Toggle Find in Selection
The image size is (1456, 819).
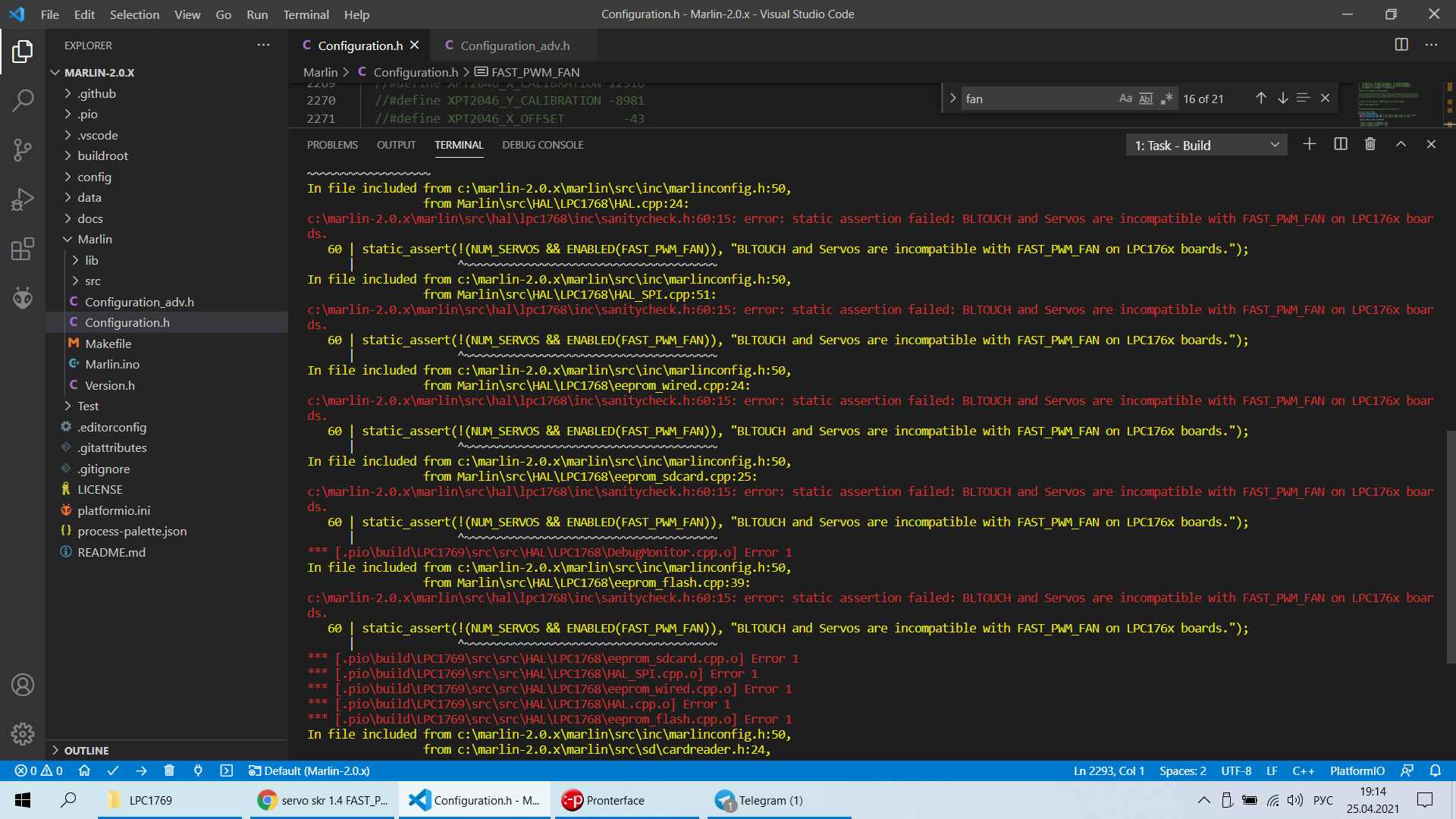[1304, 98]
